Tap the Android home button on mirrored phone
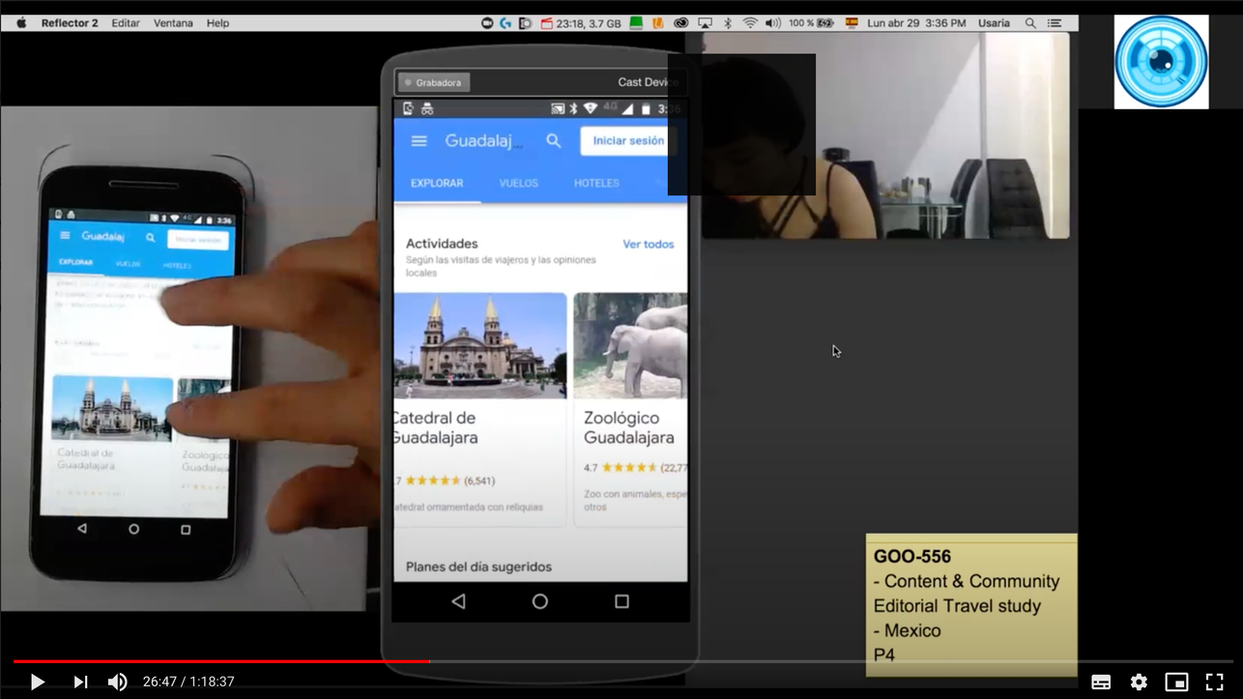The width and height of the screenshot is (1243, 699). coord(540,601)
